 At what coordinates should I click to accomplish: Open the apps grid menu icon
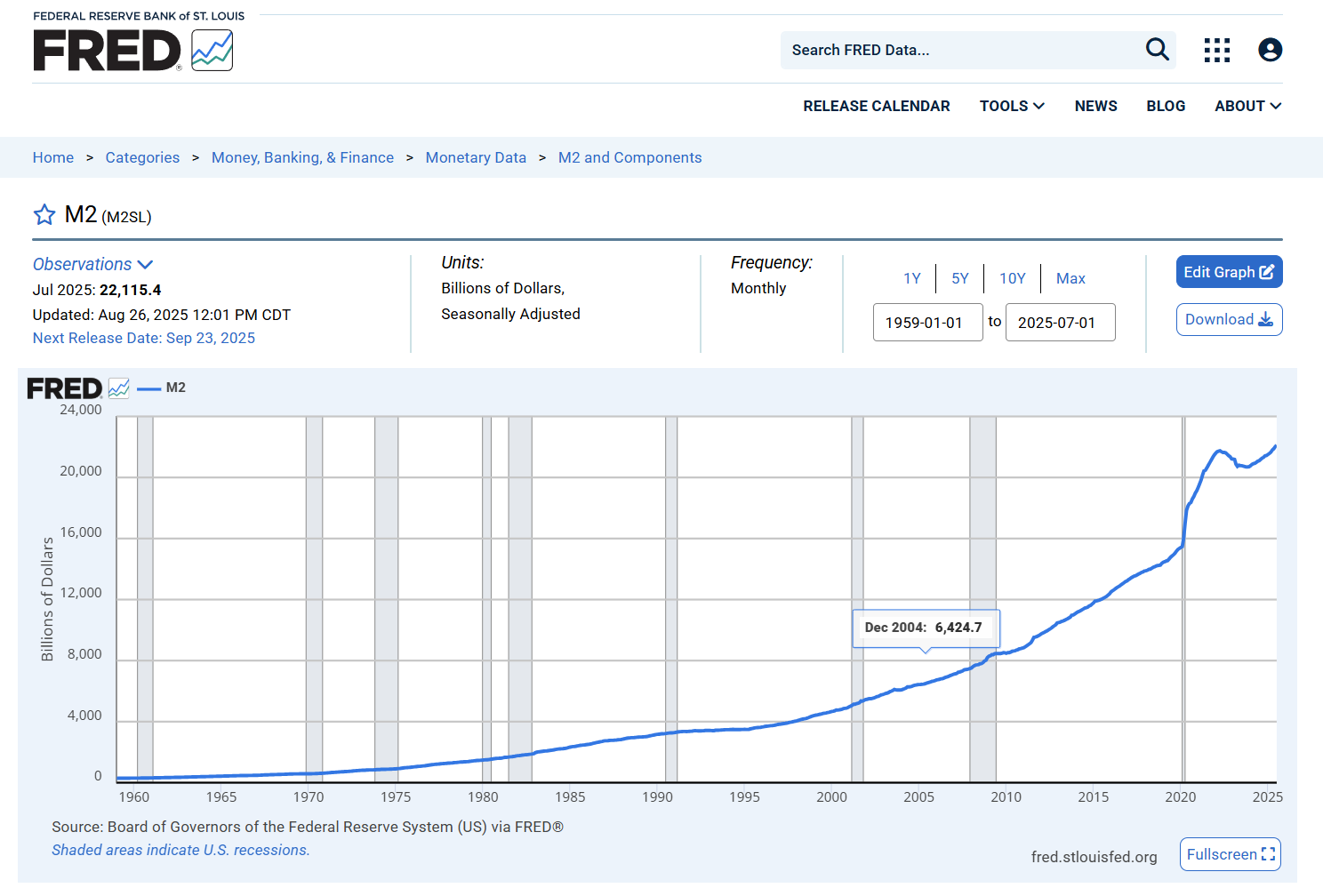[1217, 50]
